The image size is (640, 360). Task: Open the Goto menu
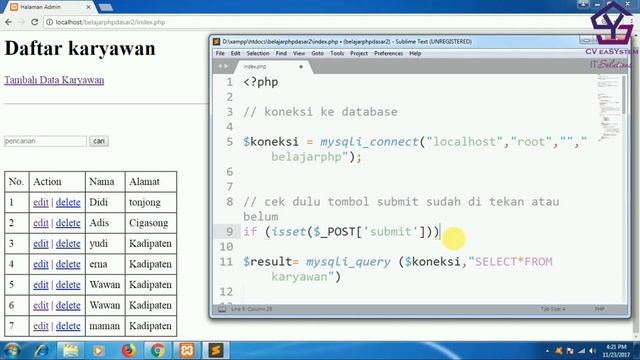[x=317, y=53]
